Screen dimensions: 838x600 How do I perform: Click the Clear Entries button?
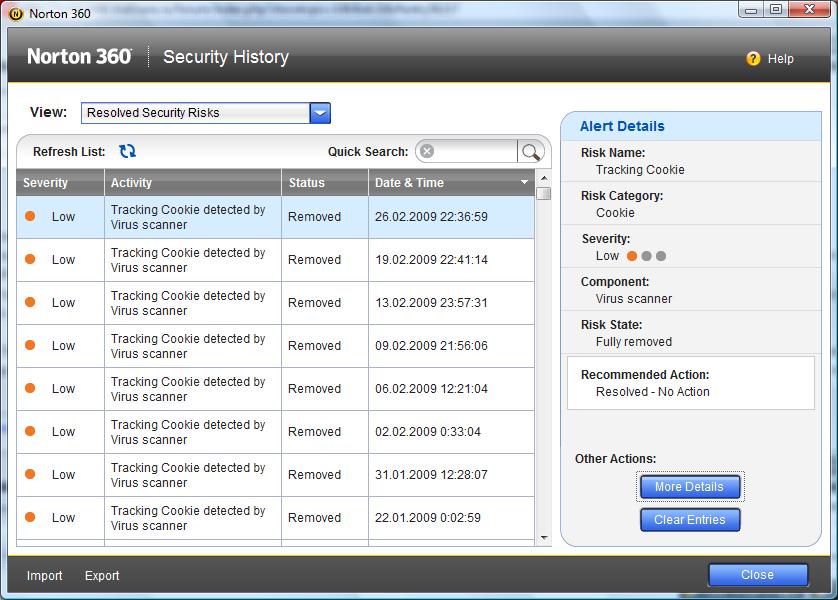(x=690, y=520)
